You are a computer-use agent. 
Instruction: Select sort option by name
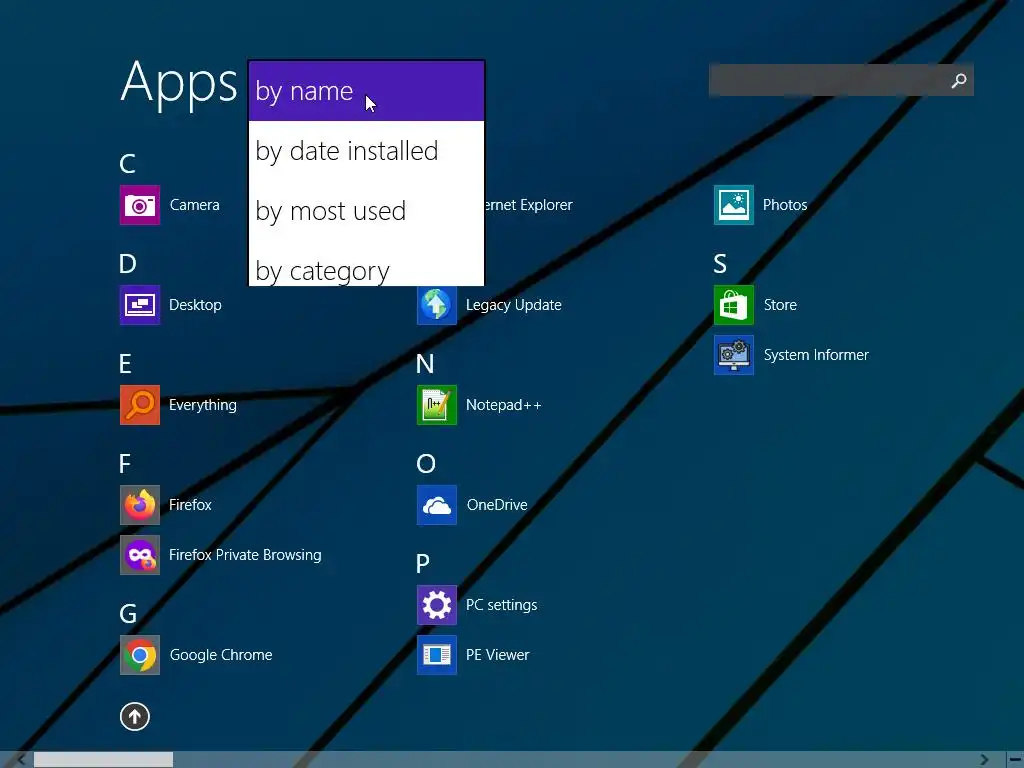tap(366, 91)
